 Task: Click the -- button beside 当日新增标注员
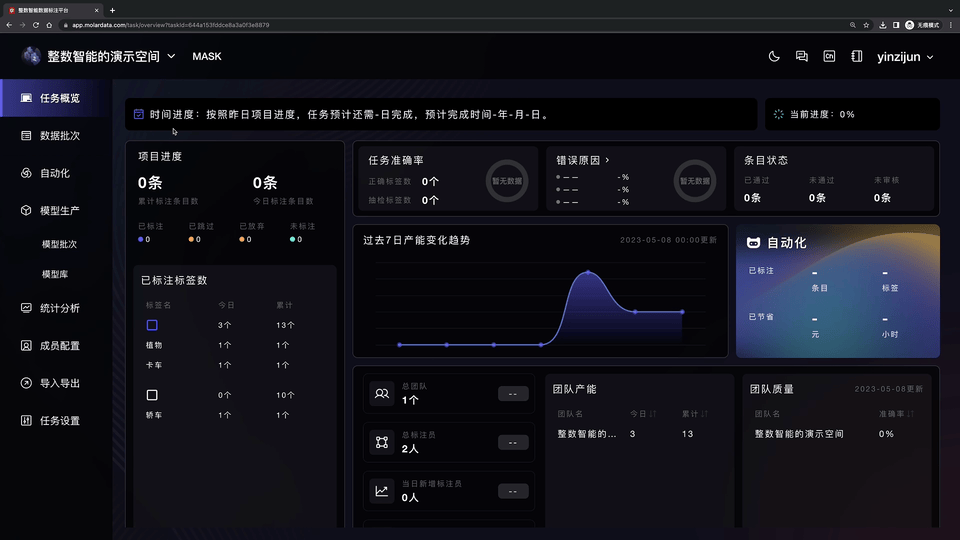(513, 491)
